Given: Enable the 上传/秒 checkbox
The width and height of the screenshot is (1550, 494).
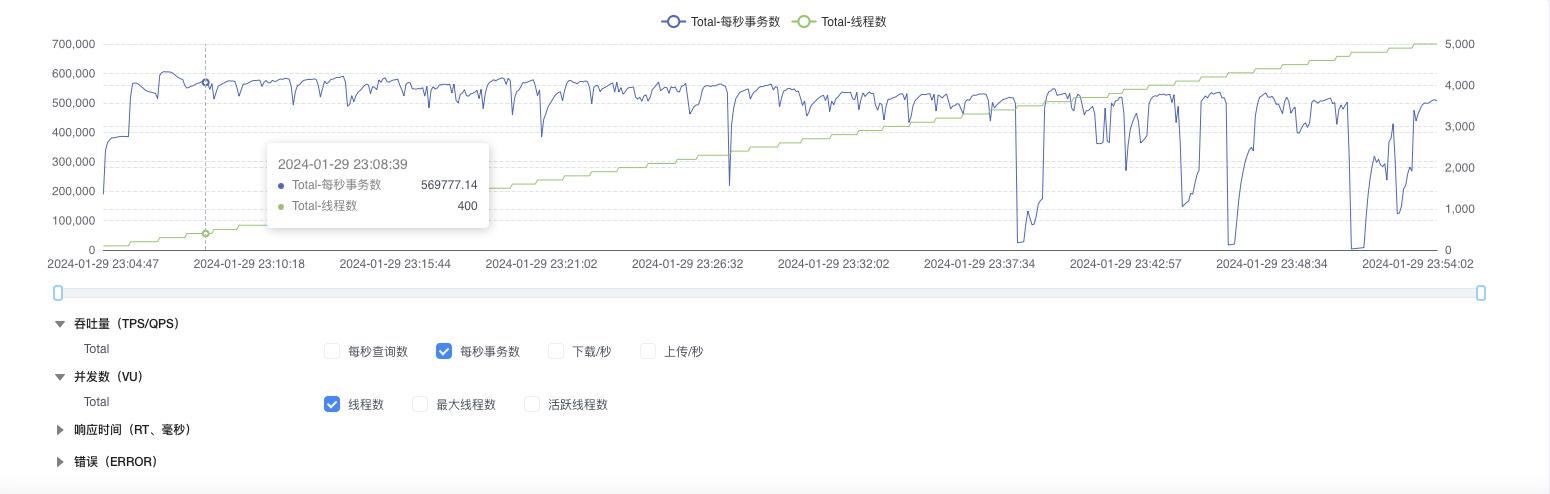Looking at the screenshot, I should click(648, 351).
